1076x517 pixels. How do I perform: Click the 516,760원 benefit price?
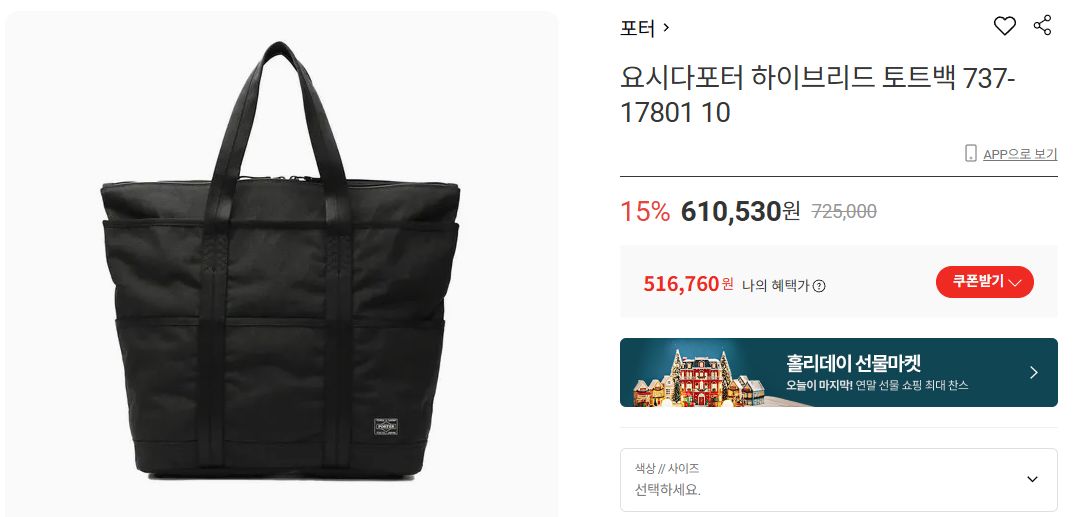point(688,283)
